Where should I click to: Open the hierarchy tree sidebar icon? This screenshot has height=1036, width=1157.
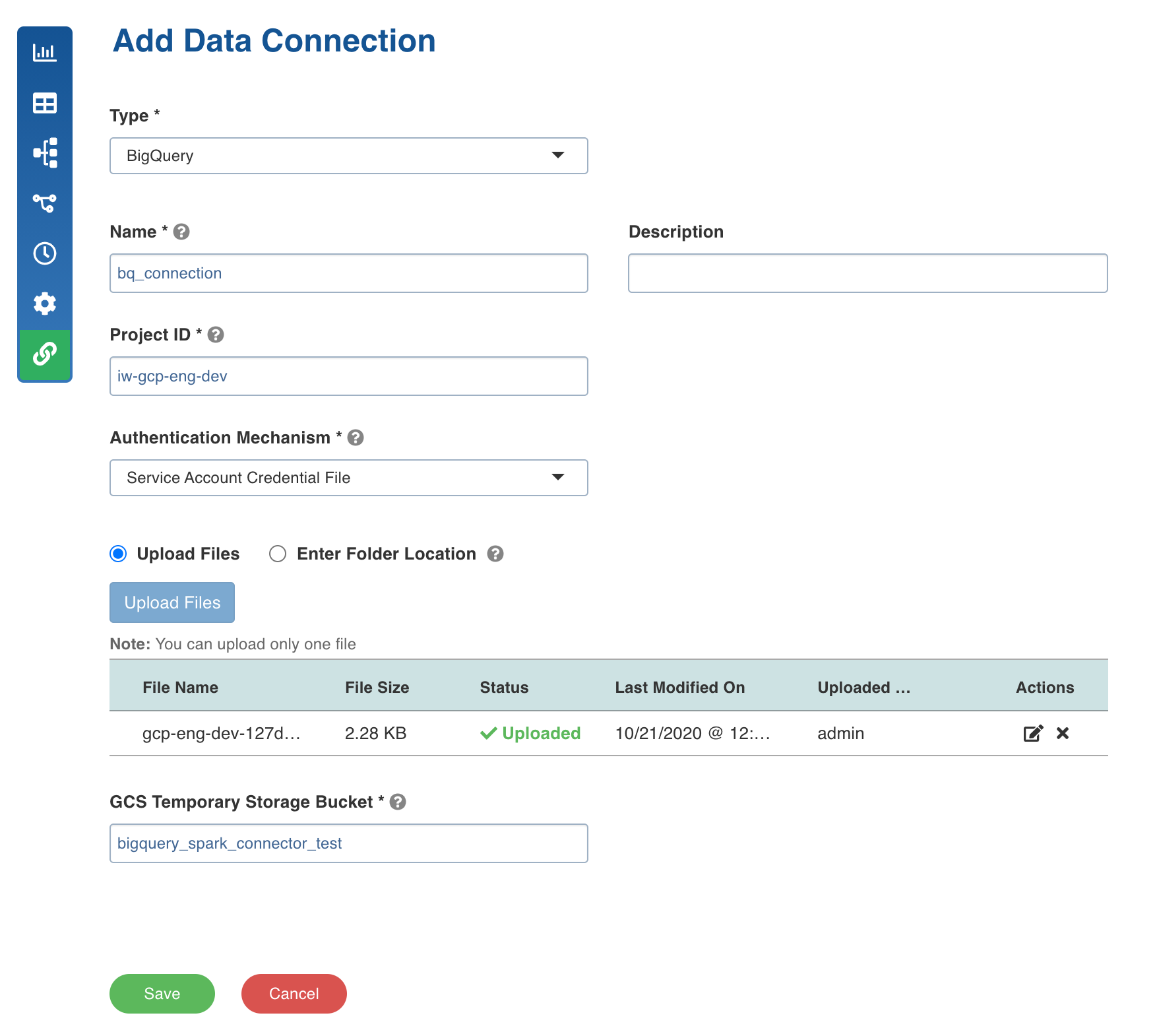[x=45, y=153]
